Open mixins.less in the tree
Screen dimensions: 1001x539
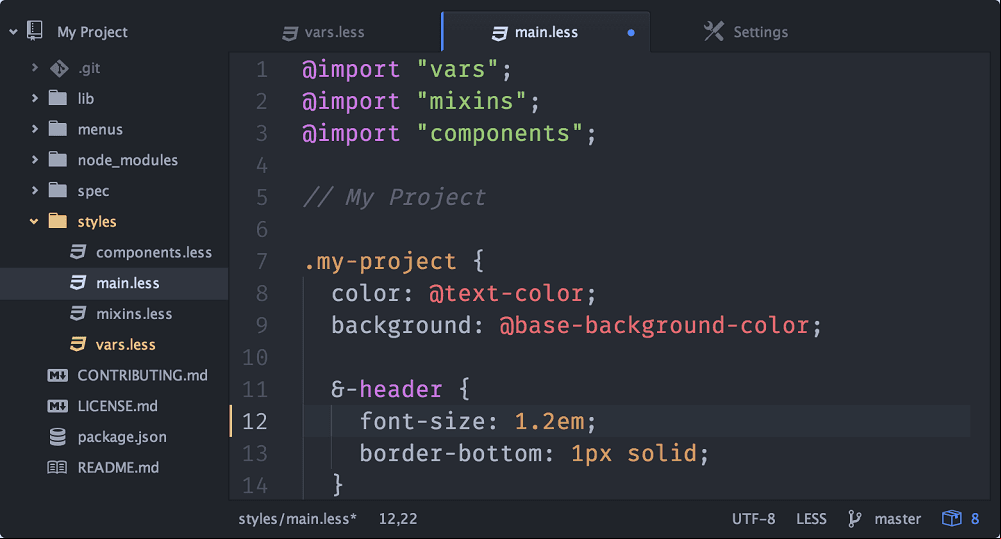(134, 314)
